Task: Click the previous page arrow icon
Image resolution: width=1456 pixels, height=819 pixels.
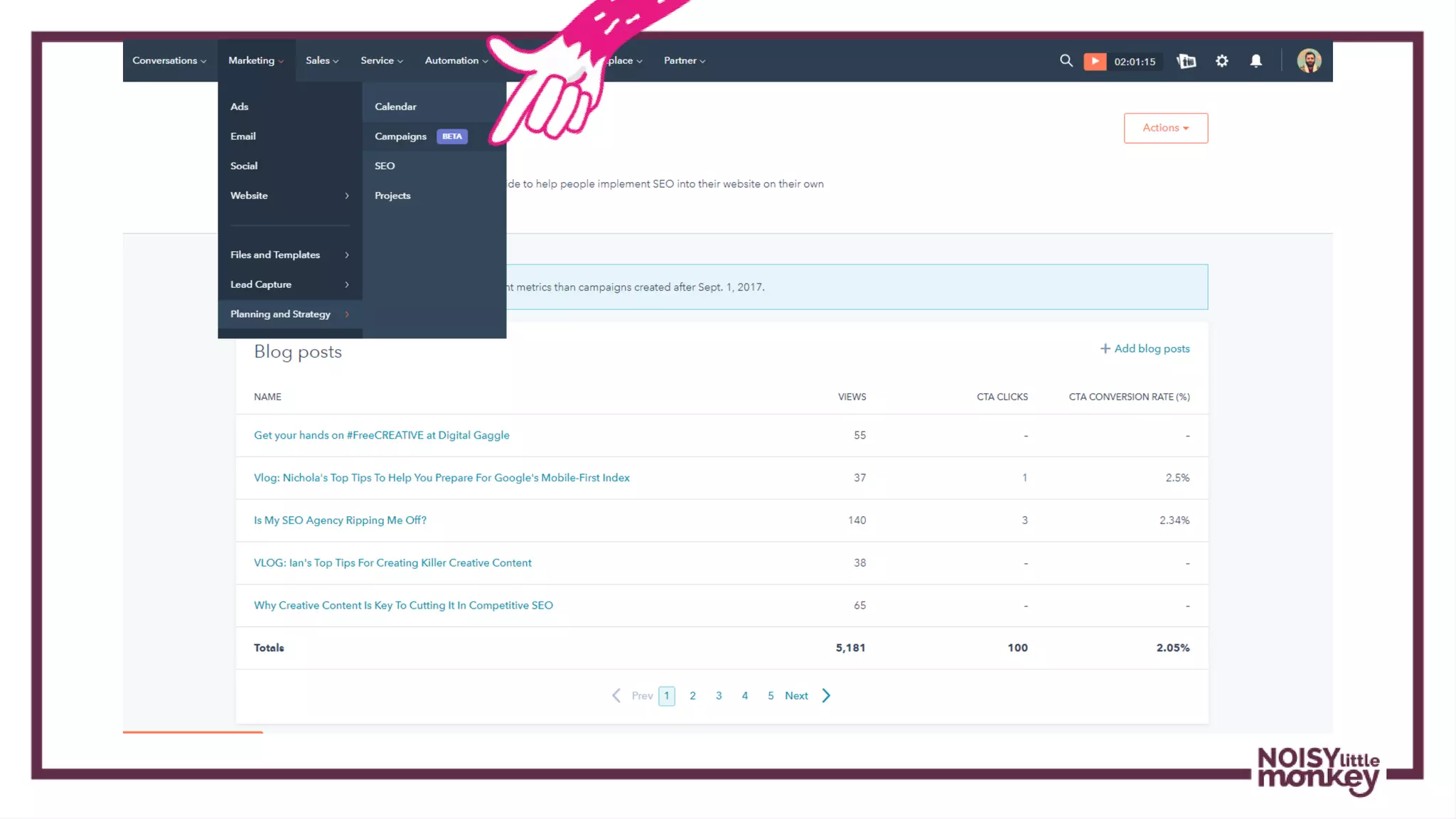Action: click(x=616, y=695)
